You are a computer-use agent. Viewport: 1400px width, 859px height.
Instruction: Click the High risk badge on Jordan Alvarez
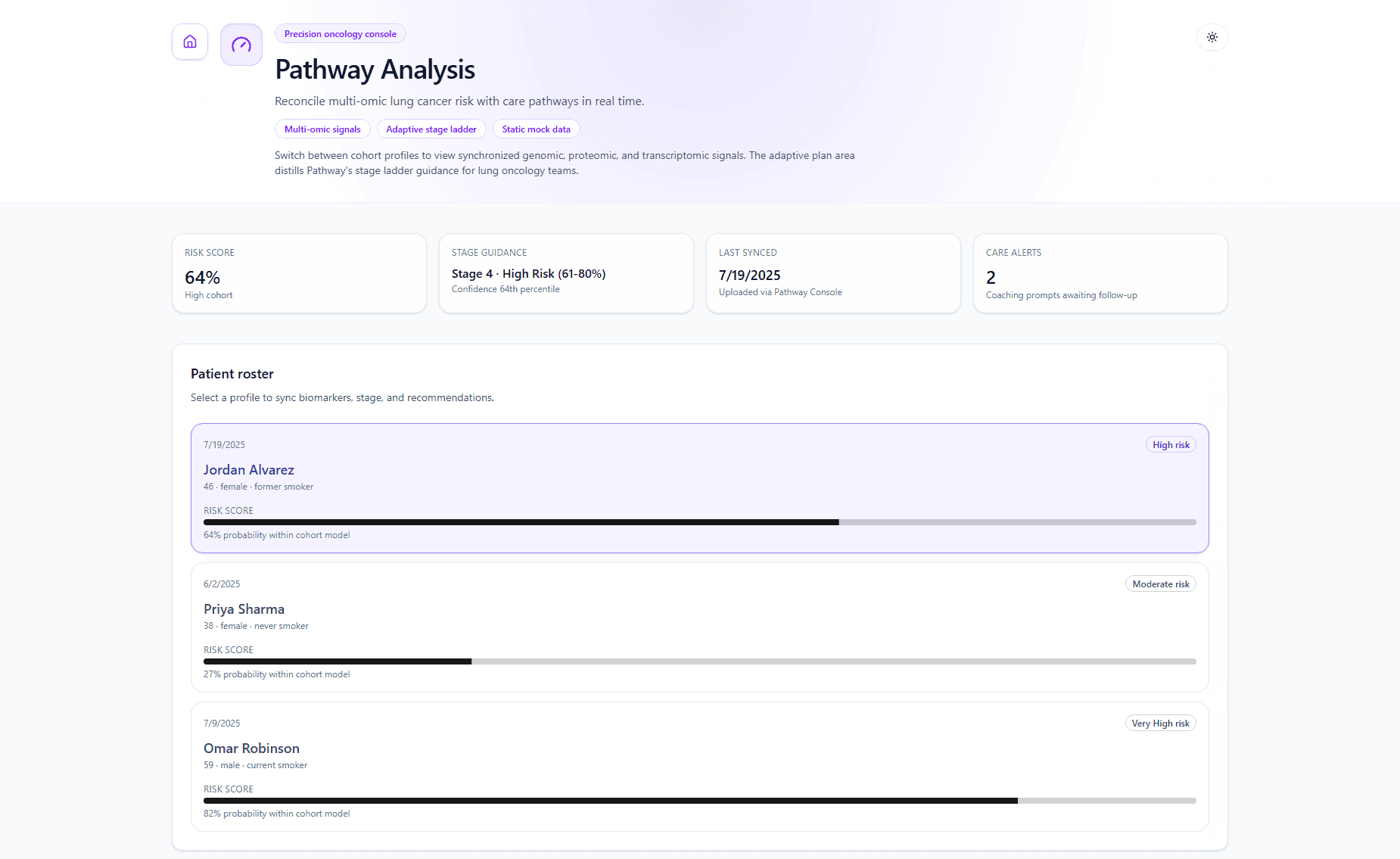tap(1170, 444)
